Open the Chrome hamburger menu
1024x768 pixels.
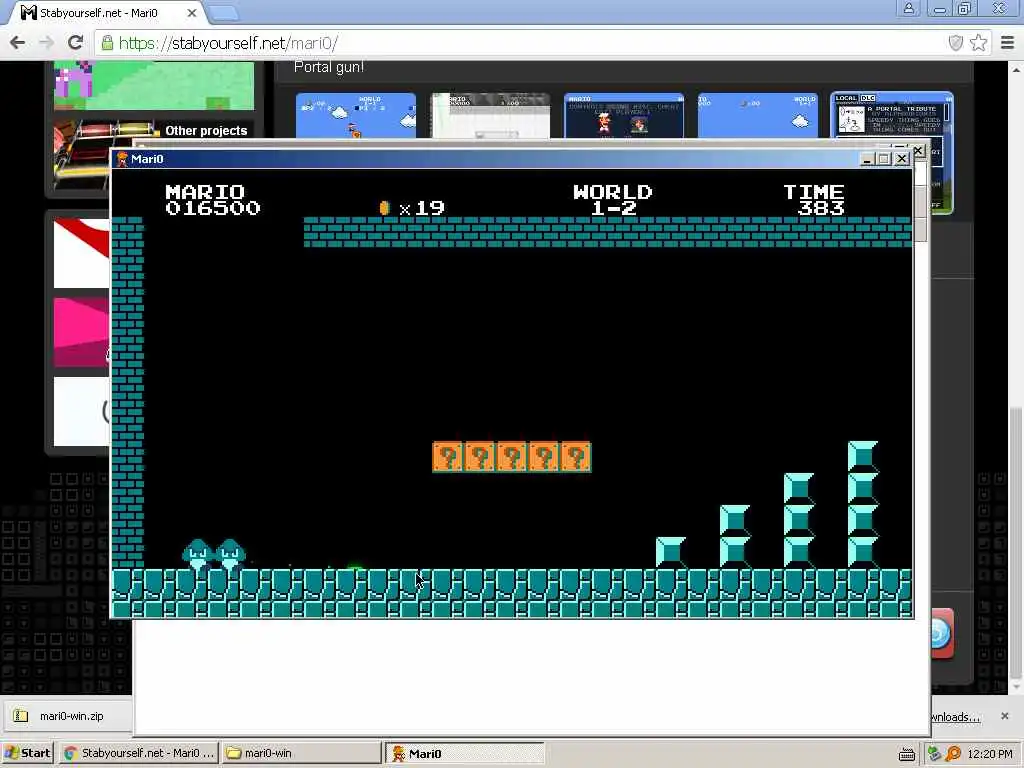(1007, 43)
